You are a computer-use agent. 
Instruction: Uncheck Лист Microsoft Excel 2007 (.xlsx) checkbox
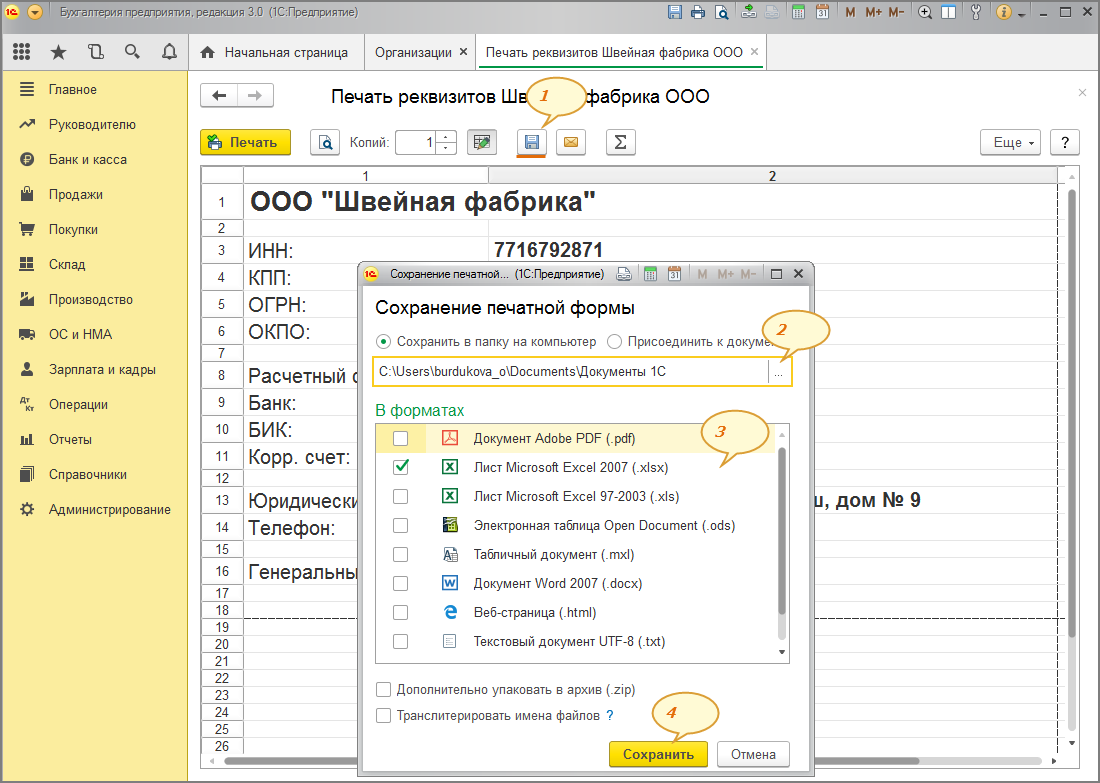coord(401,467)
